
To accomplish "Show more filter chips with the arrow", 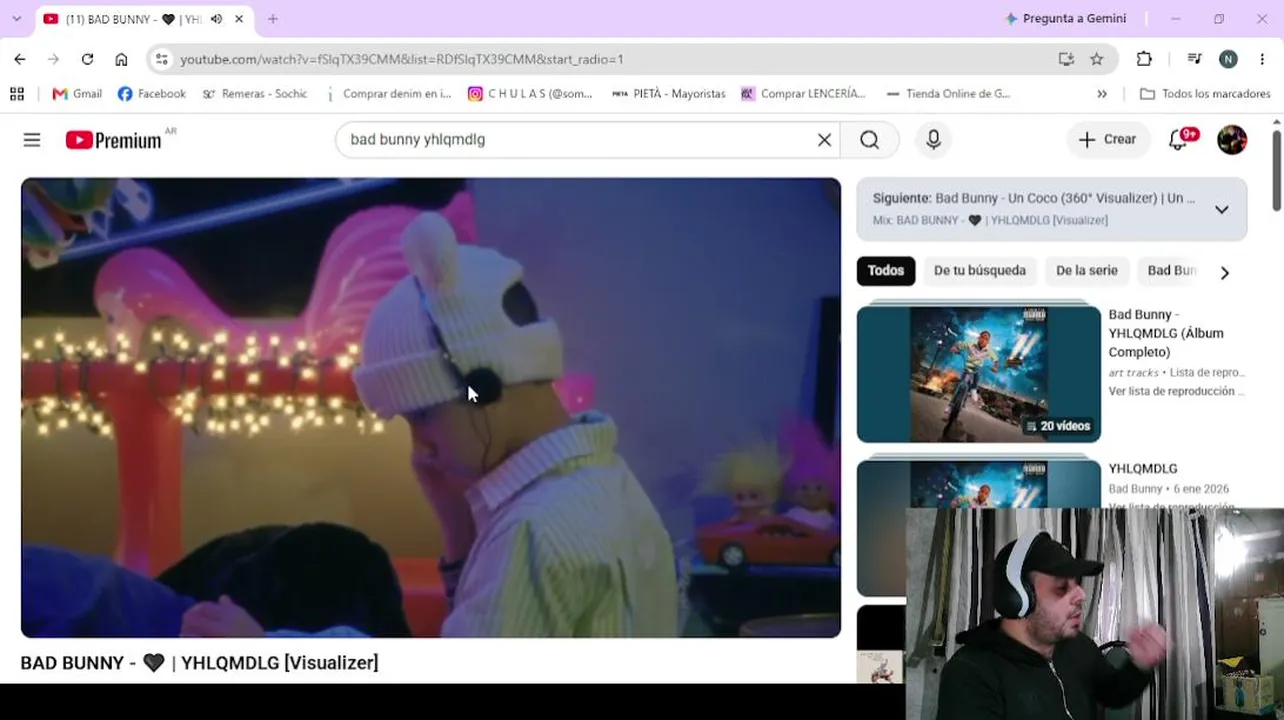I will click(x=1225, y=272).
